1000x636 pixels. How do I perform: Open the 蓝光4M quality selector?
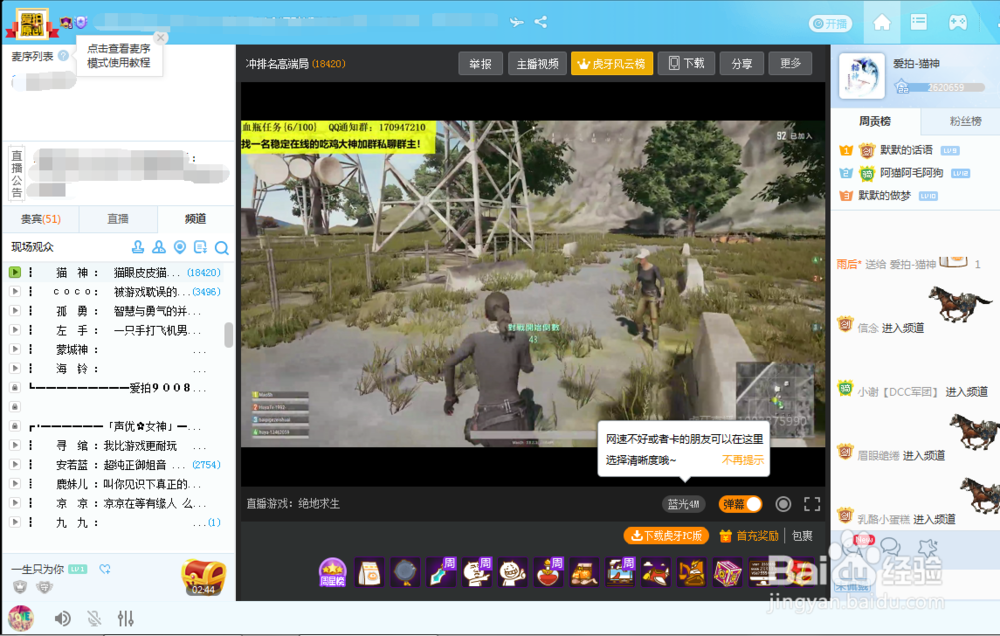point(683,504)
